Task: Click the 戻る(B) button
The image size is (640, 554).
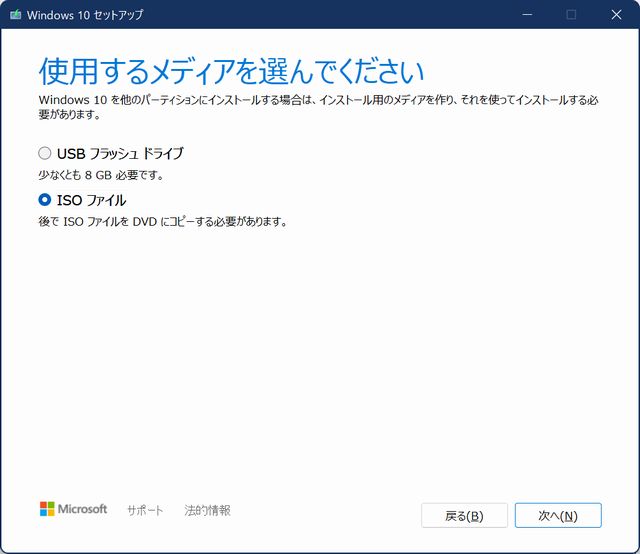Action: click(x=464, y=516)
